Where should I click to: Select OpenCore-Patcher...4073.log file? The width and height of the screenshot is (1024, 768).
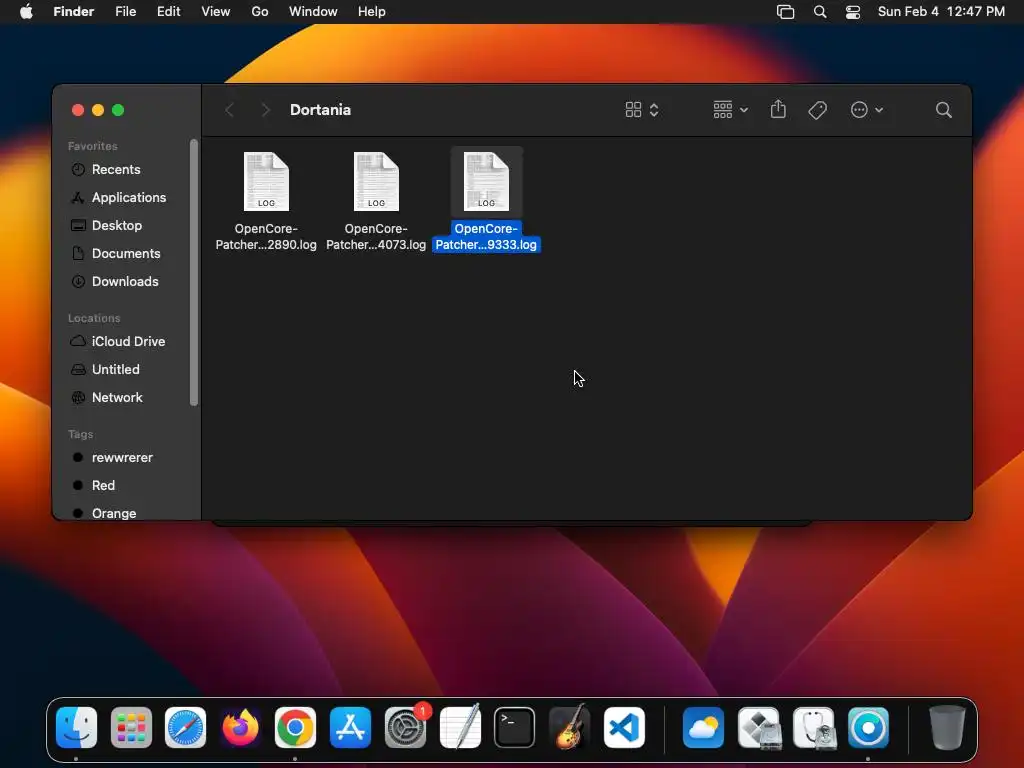tap(376, 201)
